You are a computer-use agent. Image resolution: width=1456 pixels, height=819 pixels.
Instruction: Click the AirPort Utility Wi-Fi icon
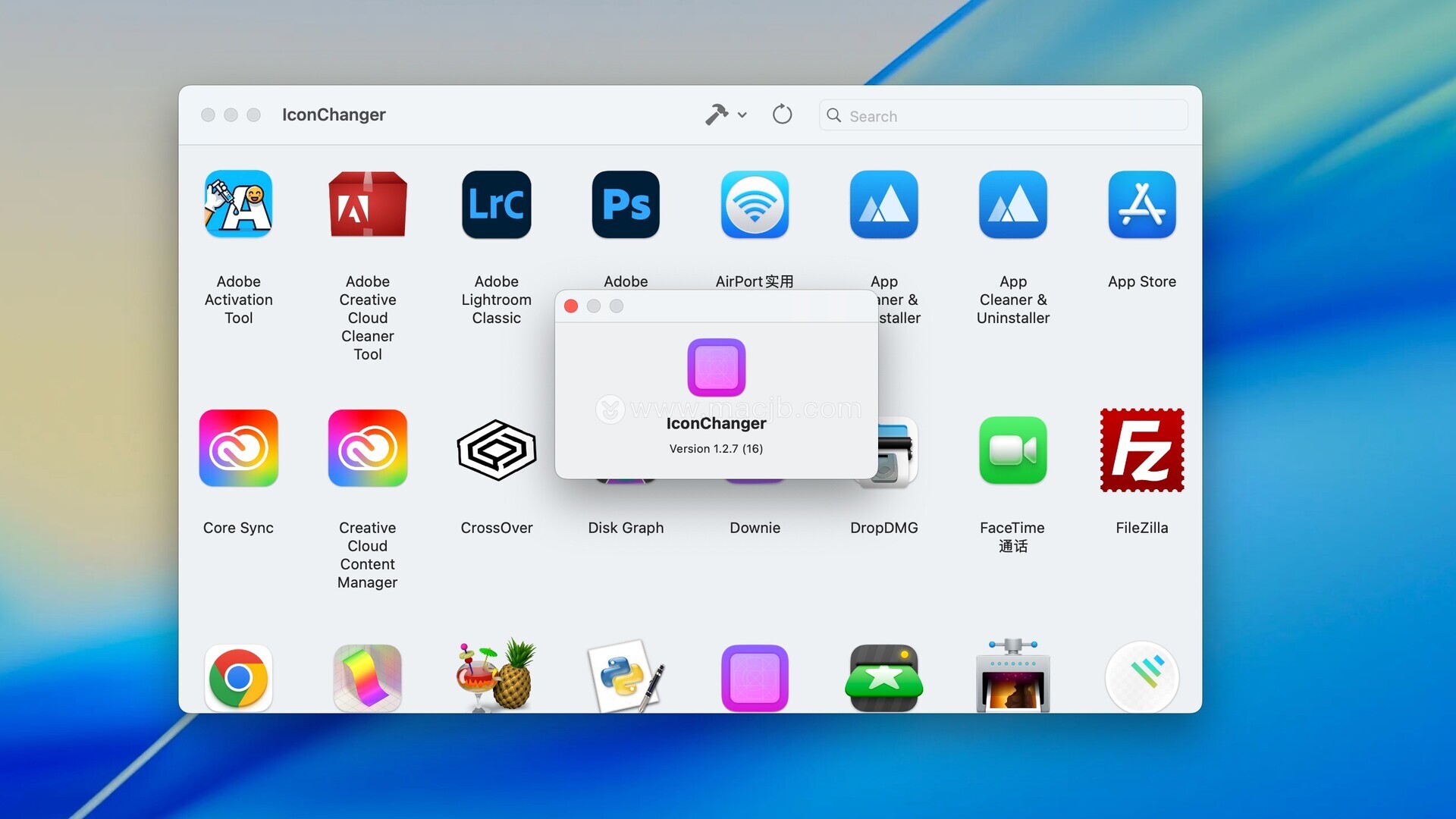click(x=755, y=205)
